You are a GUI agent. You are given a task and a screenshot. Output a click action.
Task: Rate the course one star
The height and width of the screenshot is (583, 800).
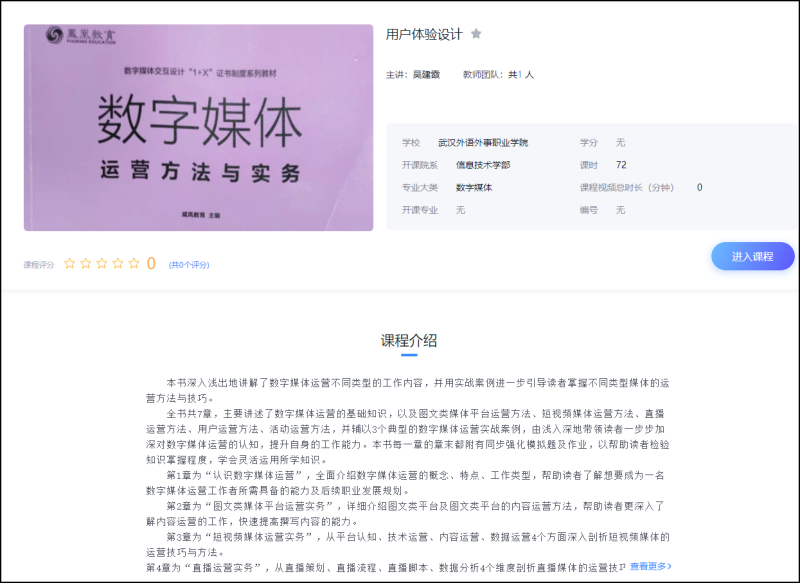70,264
